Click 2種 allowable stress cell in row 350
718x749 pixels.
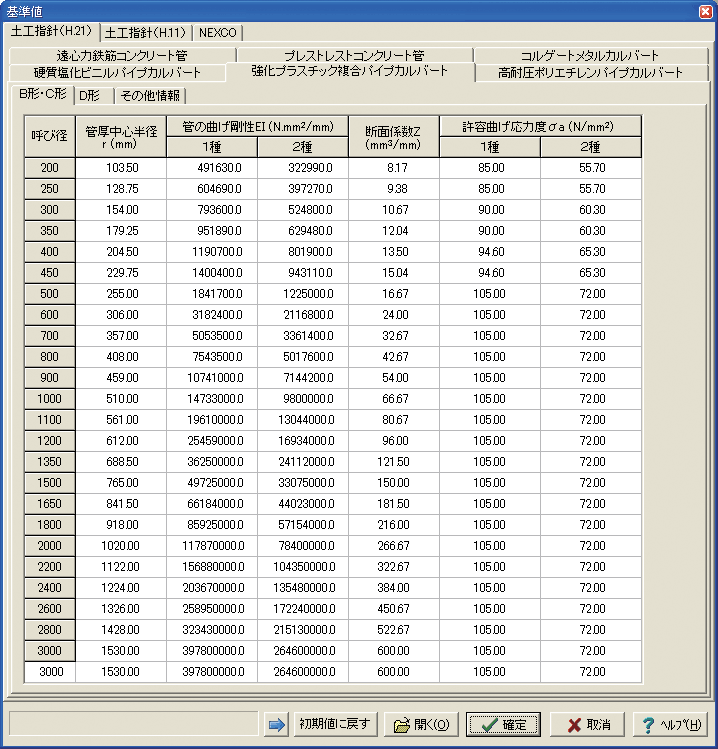pos(591,231)
